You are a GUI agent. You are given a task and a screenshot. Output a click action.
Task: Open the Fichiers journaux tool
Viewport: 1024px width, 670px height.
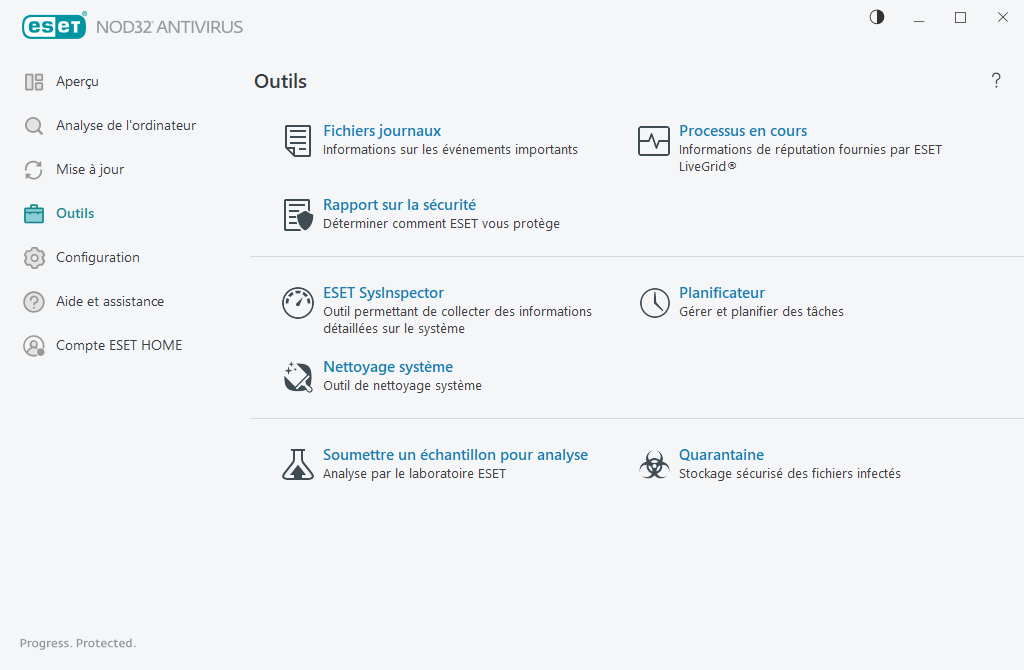[381, 130]
